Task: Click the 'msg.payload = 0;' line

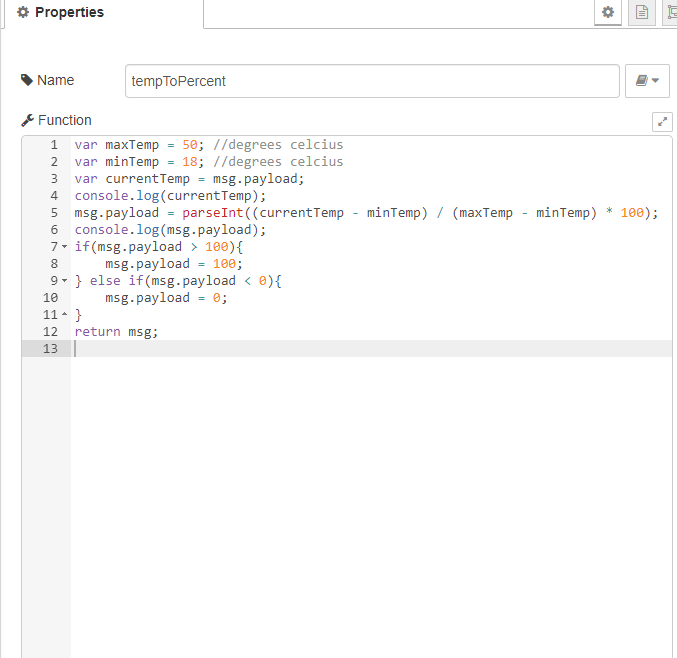Action: (166, 298)
